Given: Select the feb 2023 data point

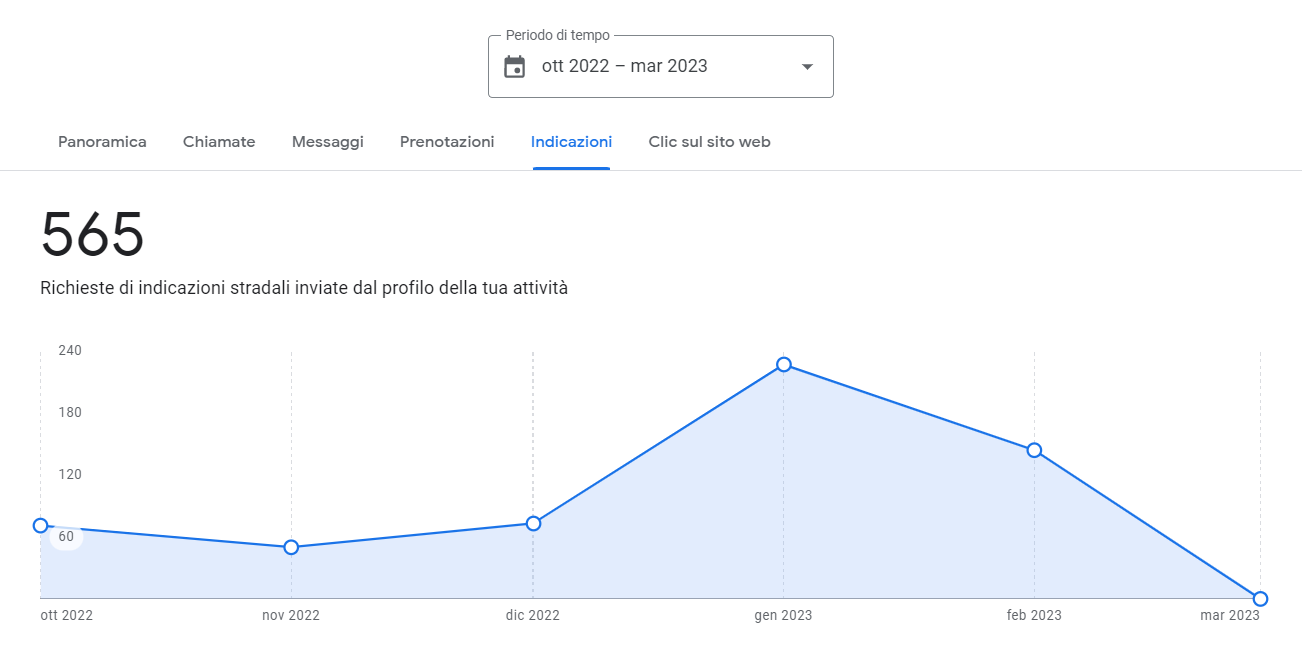Looking at the screenshot, I should click(1034, 450).
